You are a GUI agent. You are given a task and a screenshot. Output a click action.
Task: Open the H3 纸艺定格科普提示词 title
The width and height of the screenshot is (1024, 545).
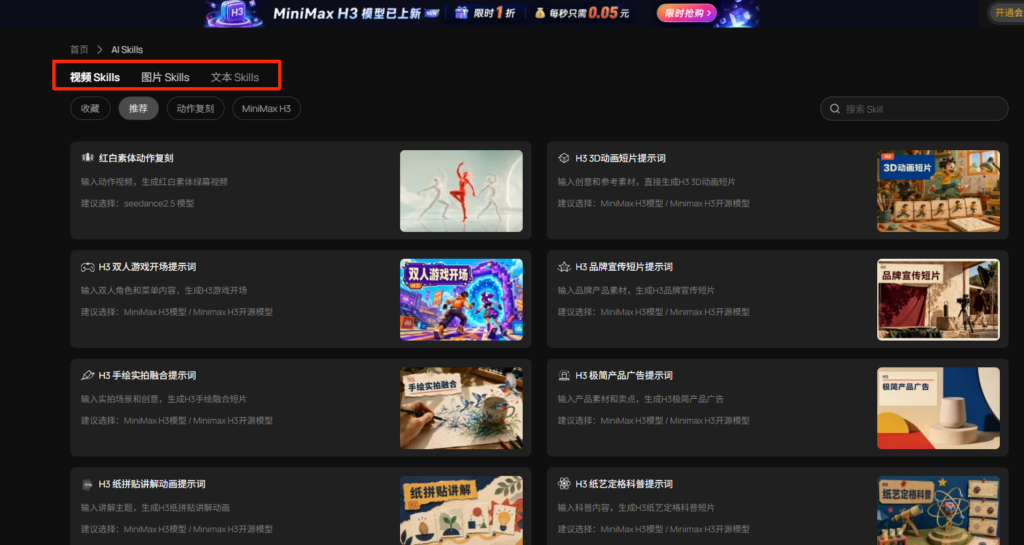[624, 484]
